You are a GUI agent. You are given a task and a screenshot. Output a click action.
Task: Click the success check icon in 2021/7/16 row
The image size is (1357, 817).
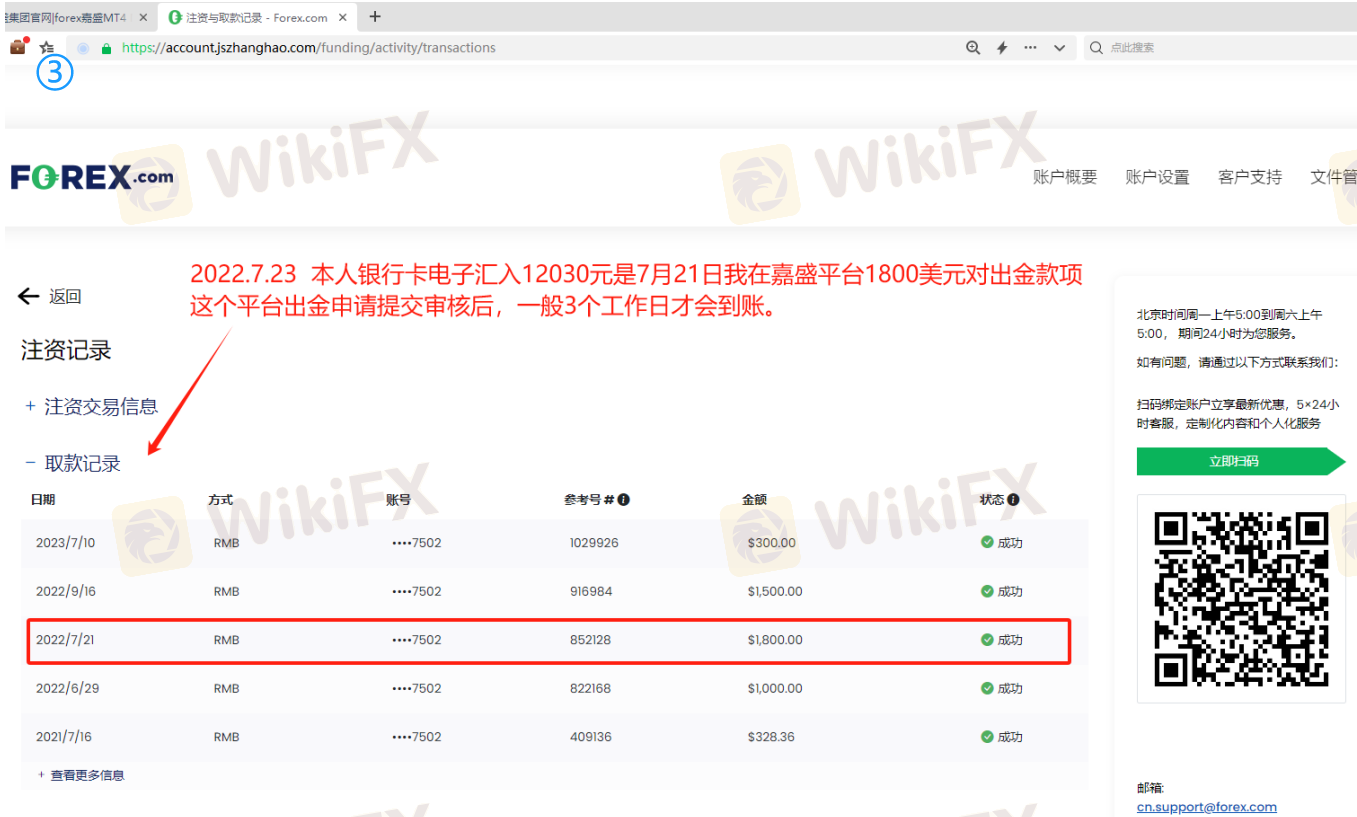(x=987, y=737)
